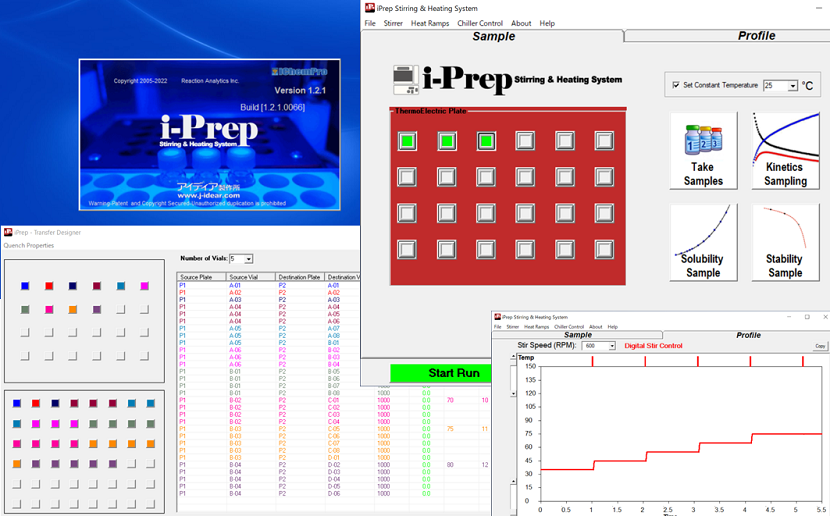830x516 pixels.
Task: Click the red vial in Transfer Designer top plate
Action: tap(49, 287)
